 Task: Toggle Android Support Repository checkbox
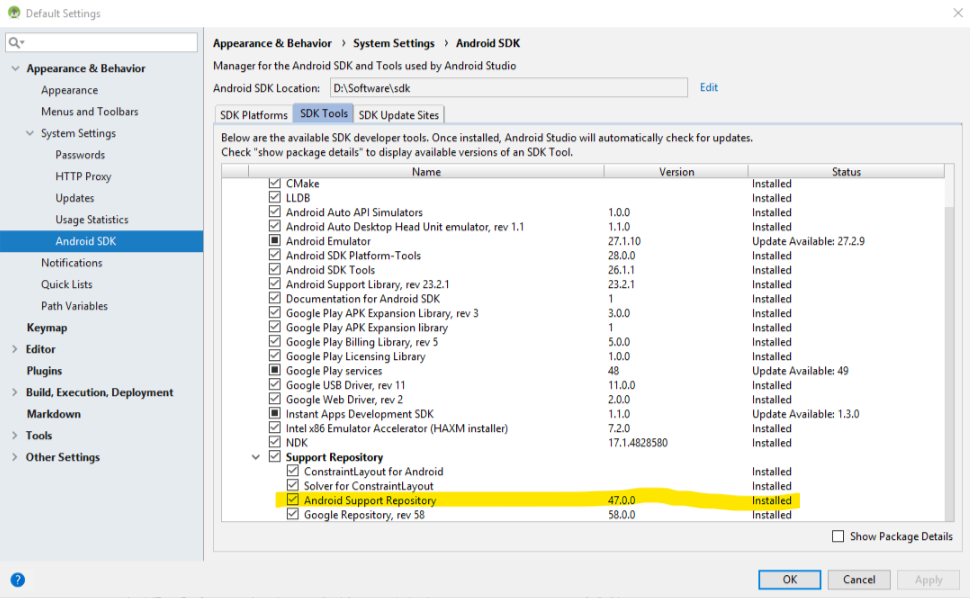point(293,500)
